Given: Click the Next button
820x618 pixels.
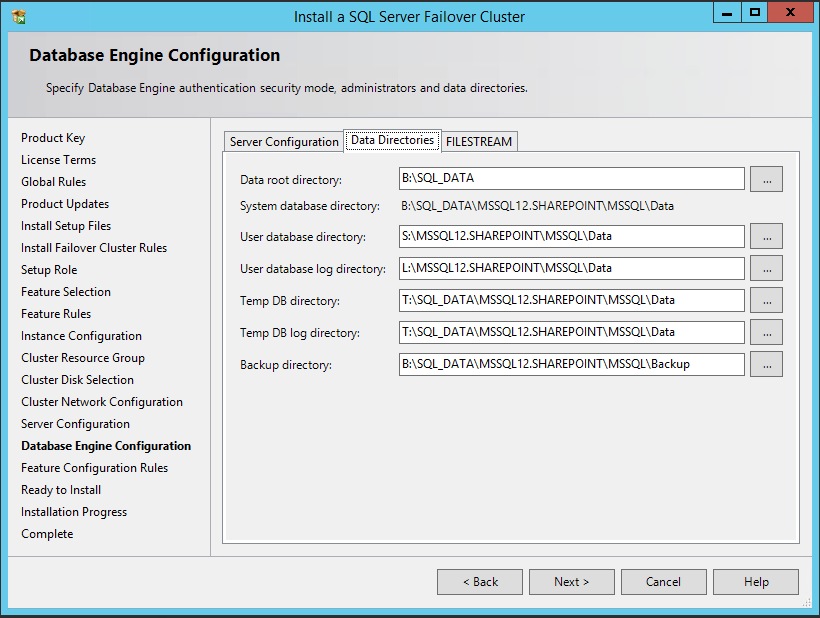Looking at the screenshot, I should (572, 582).
